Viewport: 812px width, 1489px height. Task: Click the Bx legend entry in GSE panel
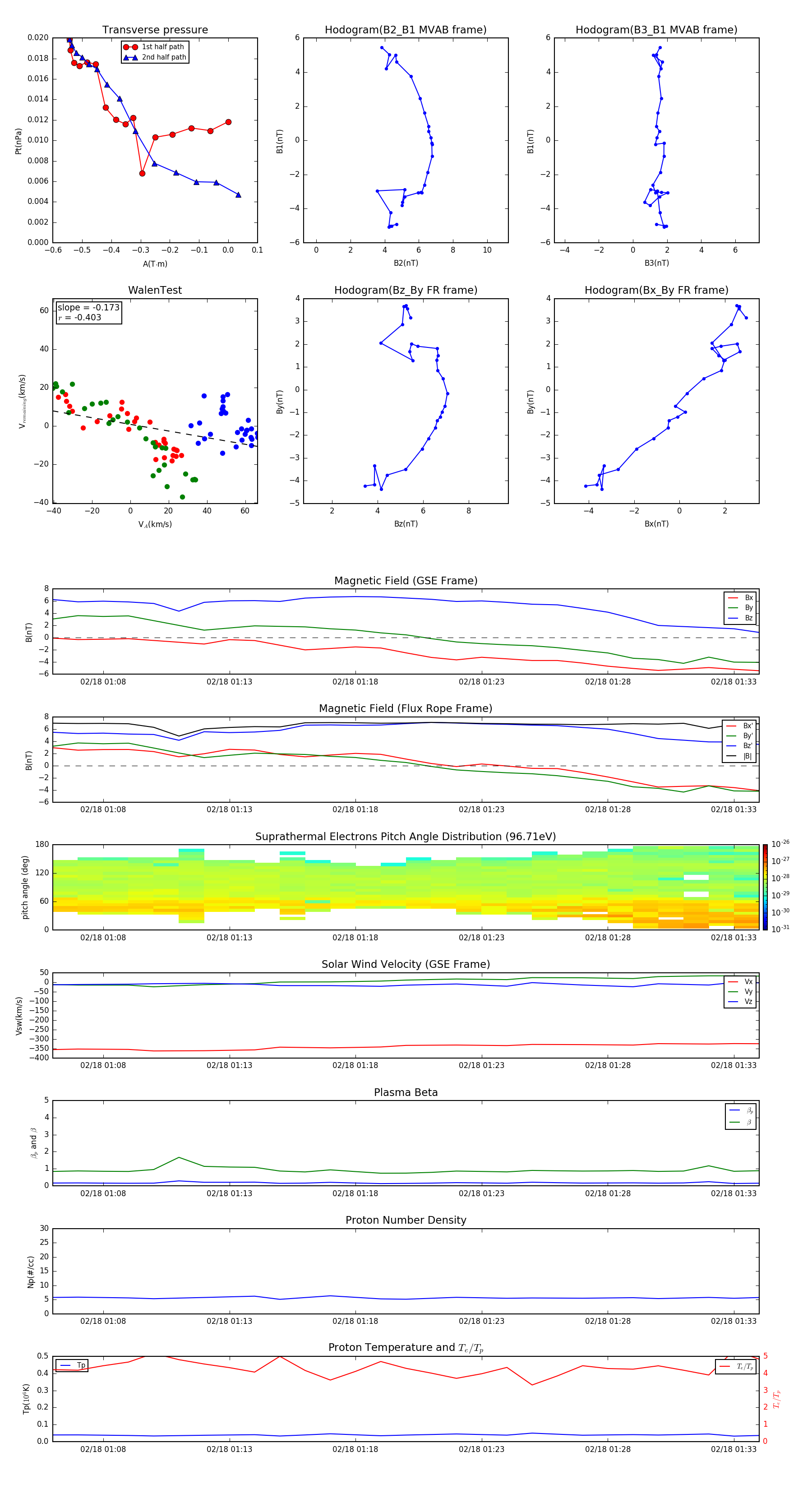740,598
